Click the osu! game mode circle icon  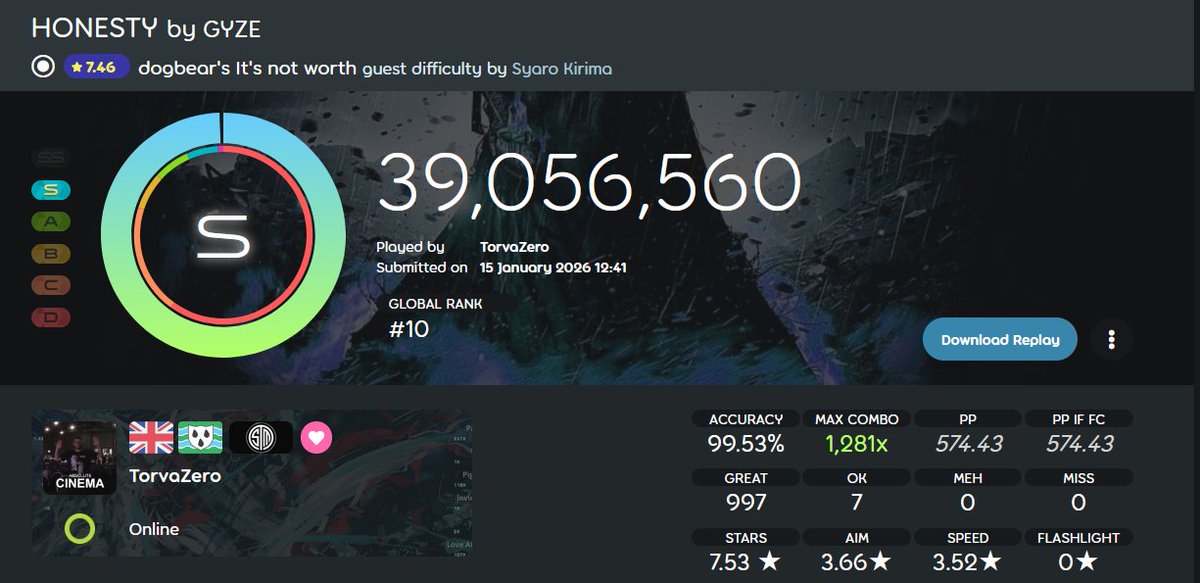(x=43, y=67)
